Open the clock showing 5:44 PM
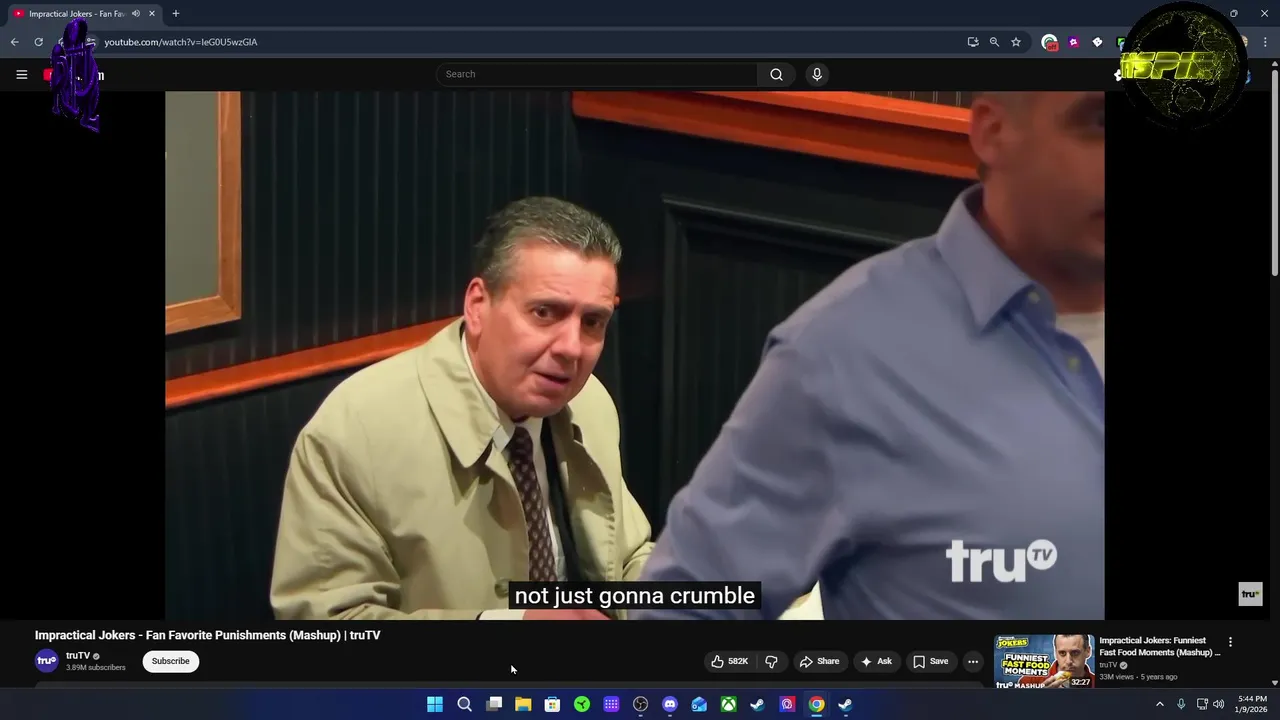The width and height of the screenshot is (1280, 720). 1252,704
